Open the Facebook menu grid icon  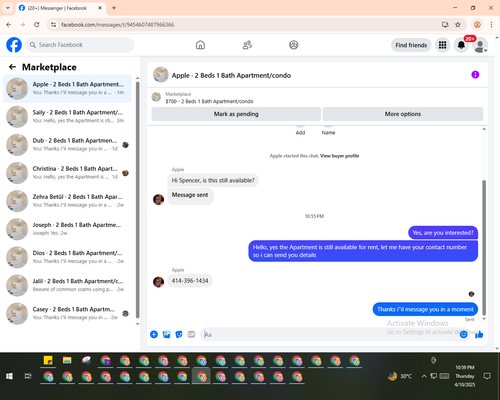click(442, 45)
